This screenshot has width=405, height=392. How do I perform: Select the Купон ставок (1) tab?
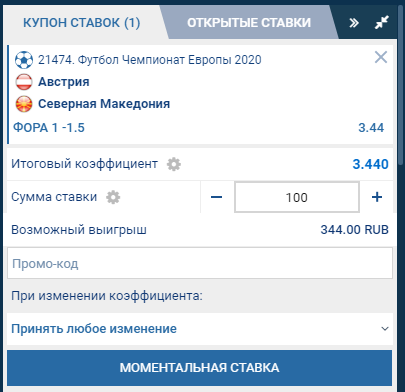tap(82, 23)
